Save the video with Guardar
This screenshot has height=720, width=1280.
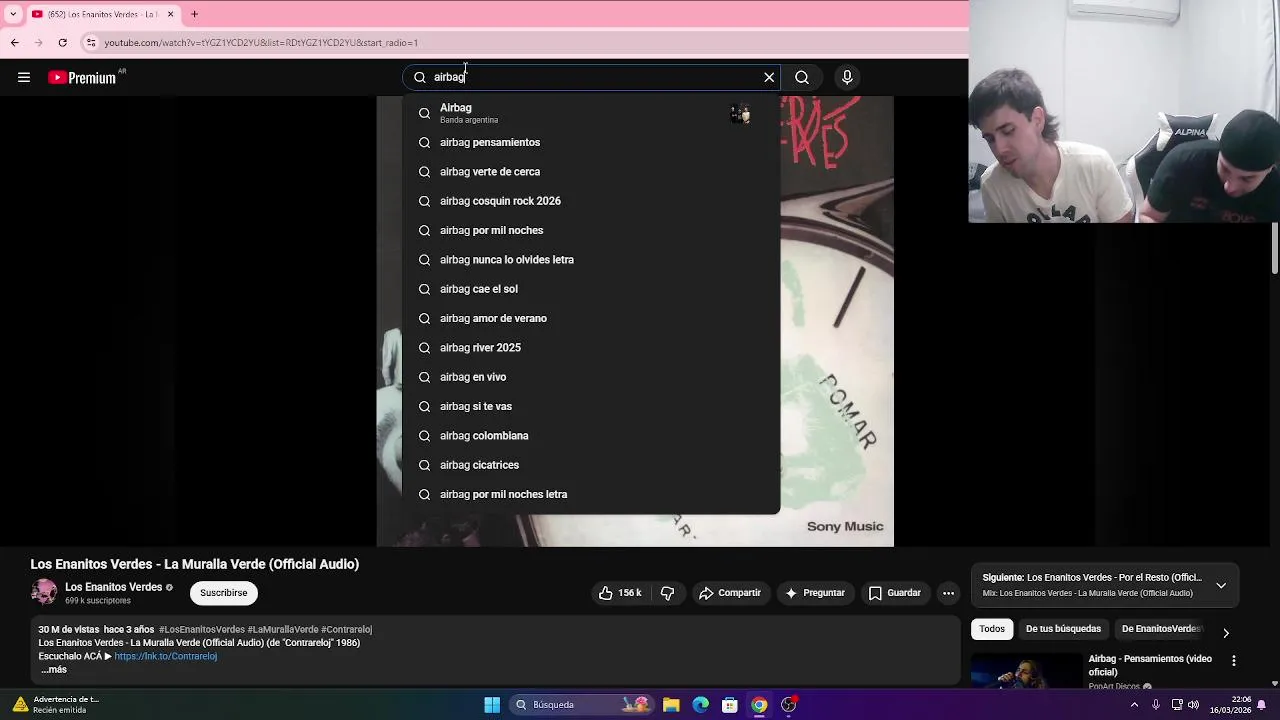(894, 593)
